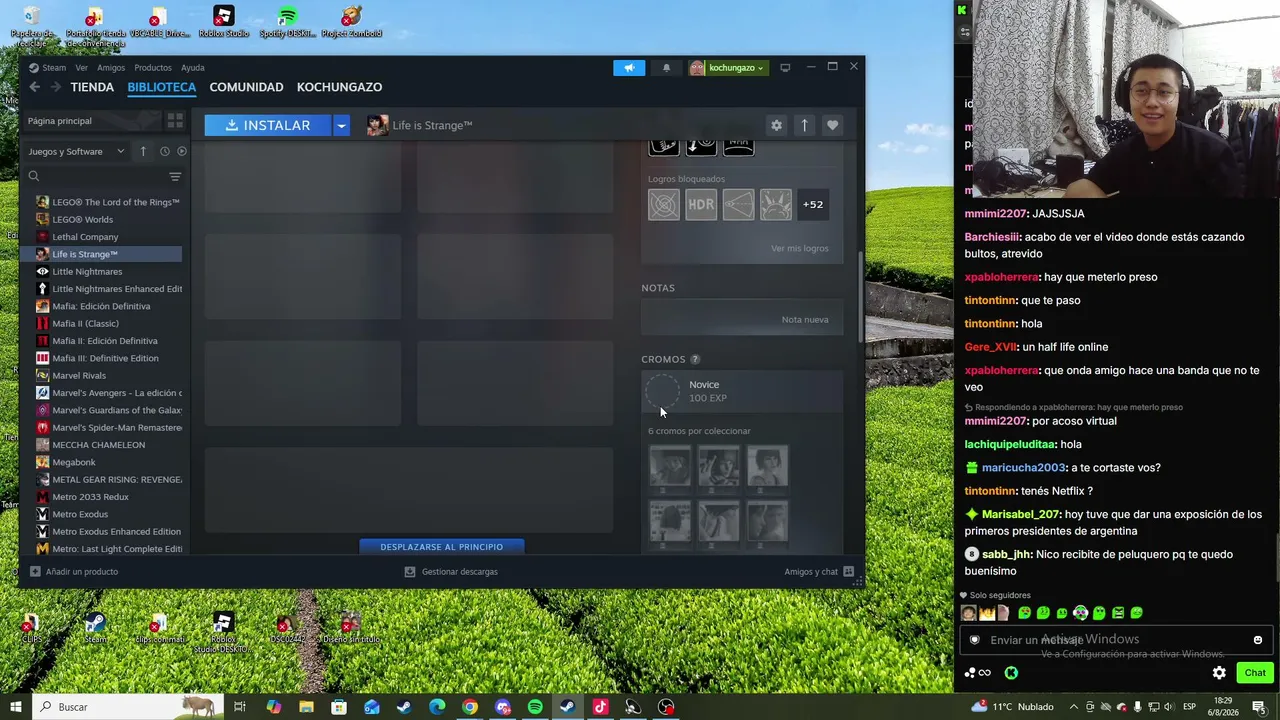
Task: Open the Ver menu
Action: pos(81,68)
